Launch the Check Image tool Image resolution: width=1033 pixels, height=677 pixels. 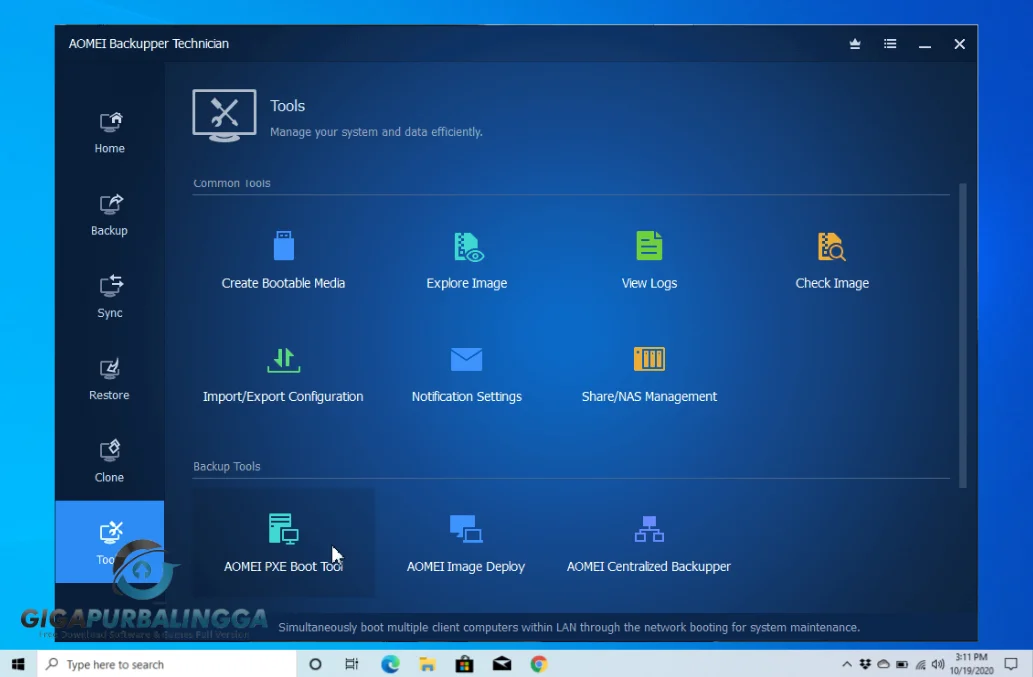point(831,260)
